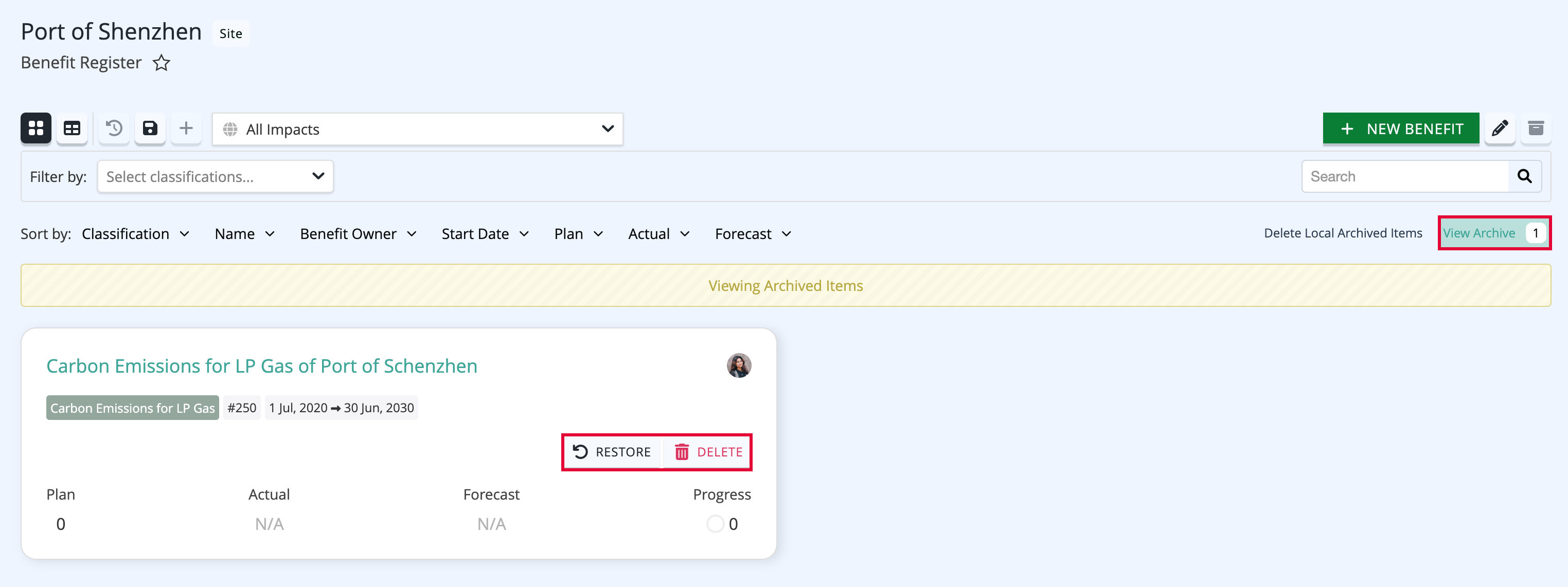This screenshot has width=1568, height=587.
Task: Delete the archived Carbon Emissions benefit
Action: [707, 452]
